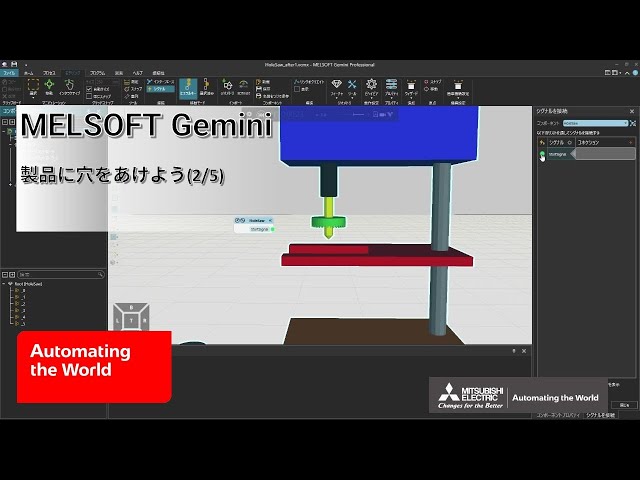Click the green port on viewport startsignal tag
This screenshot has width=640, height=480.
tap(273, 229)
